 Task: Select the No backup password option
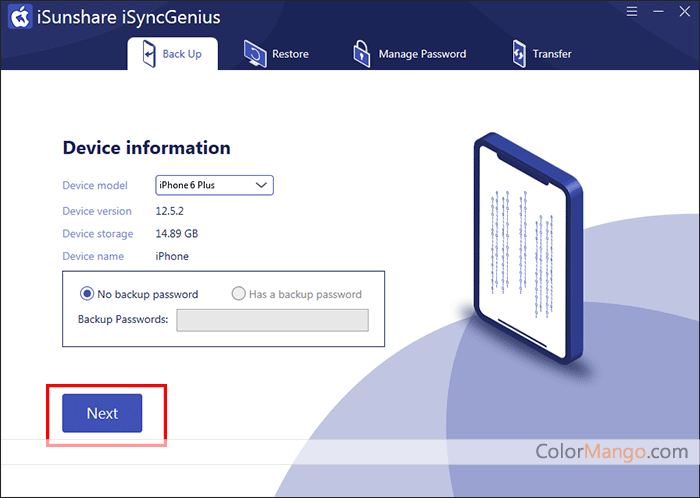(87, 294)
